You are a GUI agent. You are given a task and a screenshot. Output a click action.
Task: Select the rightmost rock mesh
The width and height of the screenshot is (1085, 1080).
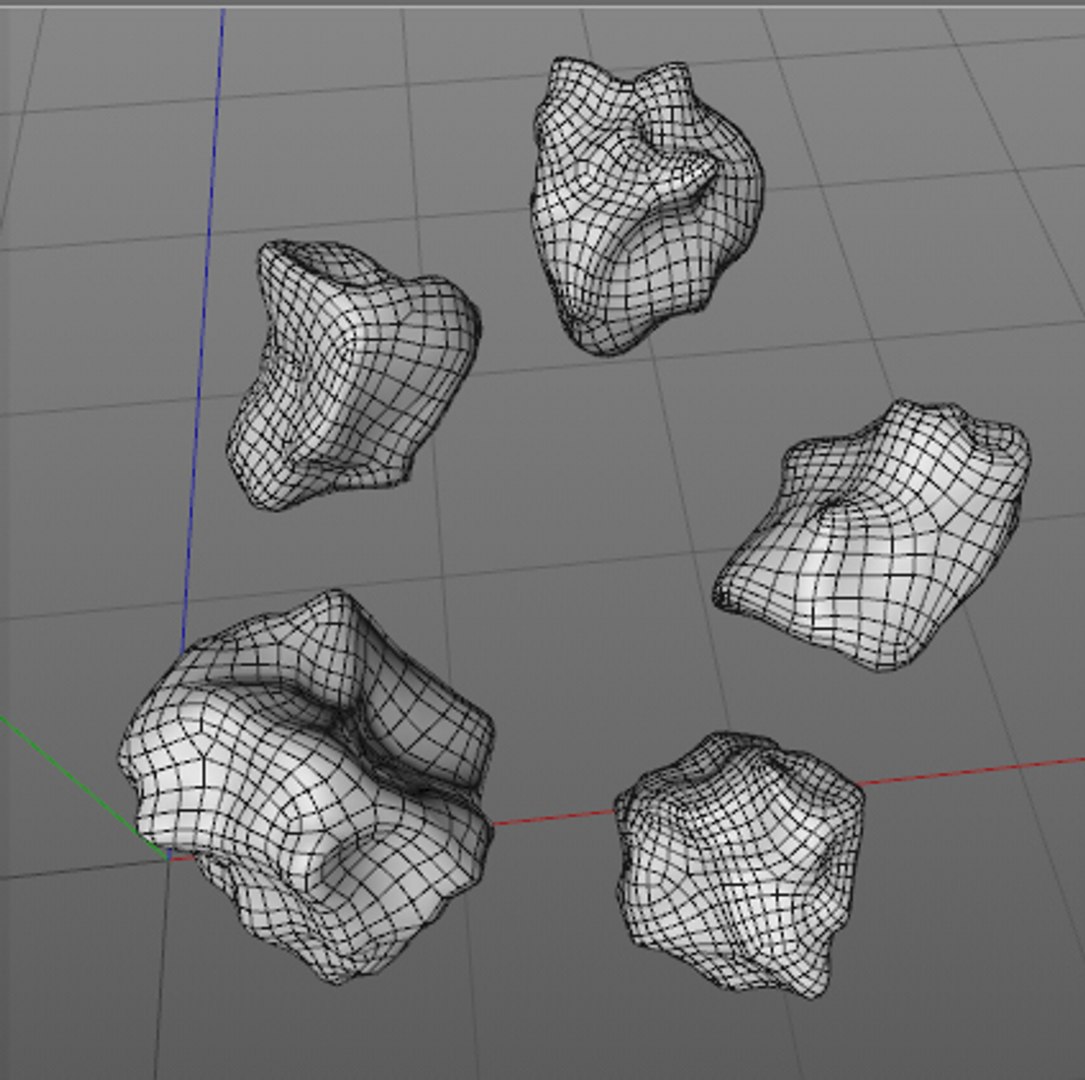(x=872, y=536)
